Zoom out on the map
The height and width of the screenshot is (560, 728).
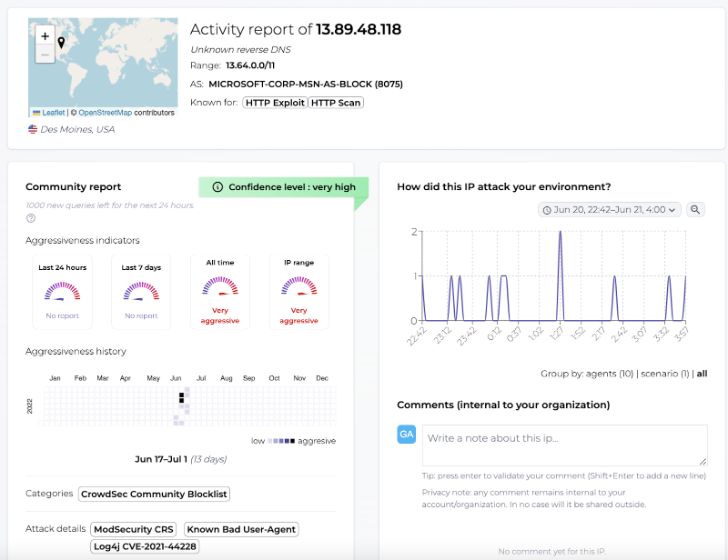tap(44, 55)
